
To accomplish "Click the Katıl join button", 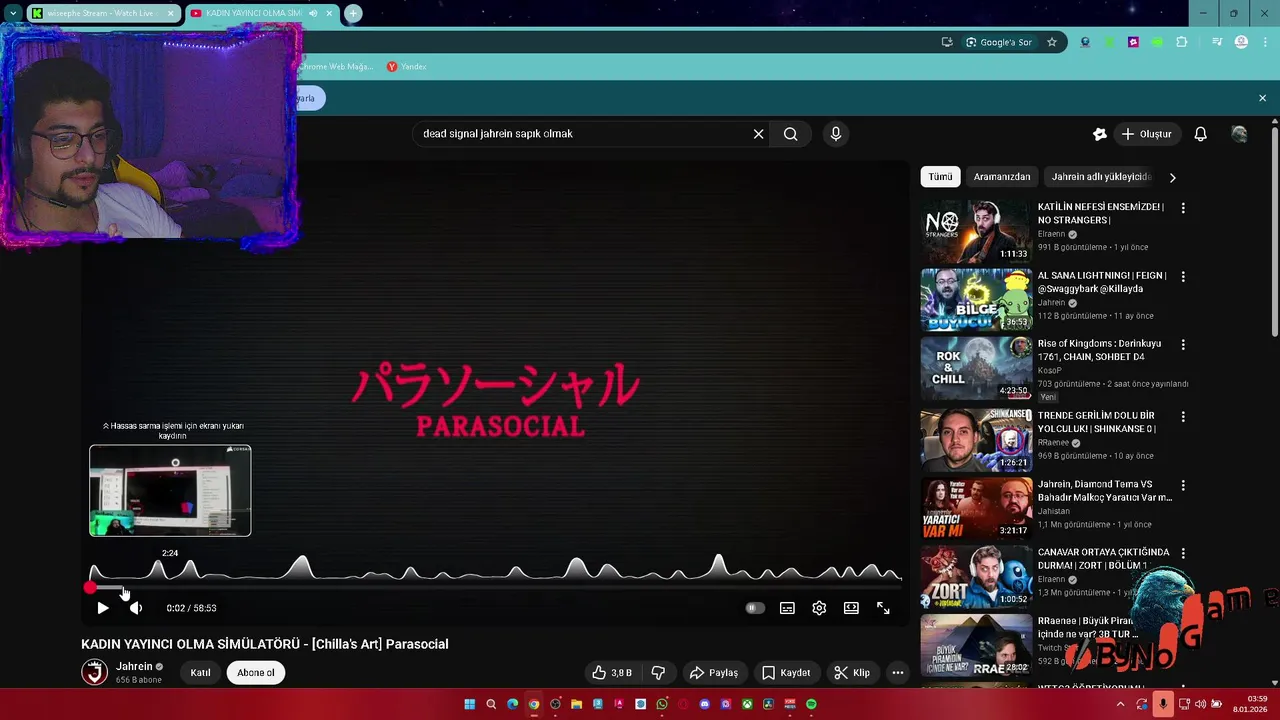I will 201,673.
